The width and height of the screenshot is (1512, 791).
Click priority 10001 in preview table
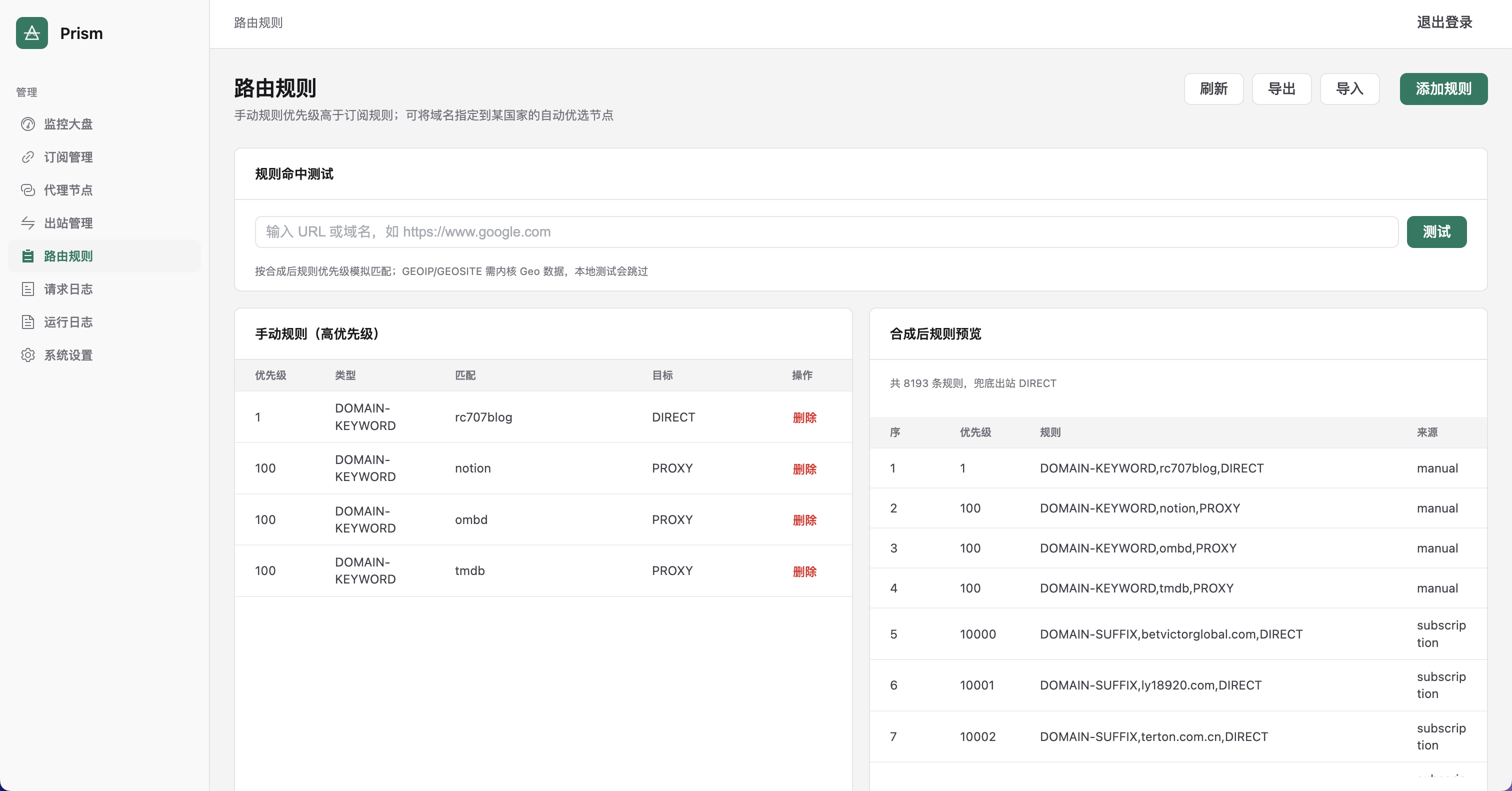(x=977, y=685)
